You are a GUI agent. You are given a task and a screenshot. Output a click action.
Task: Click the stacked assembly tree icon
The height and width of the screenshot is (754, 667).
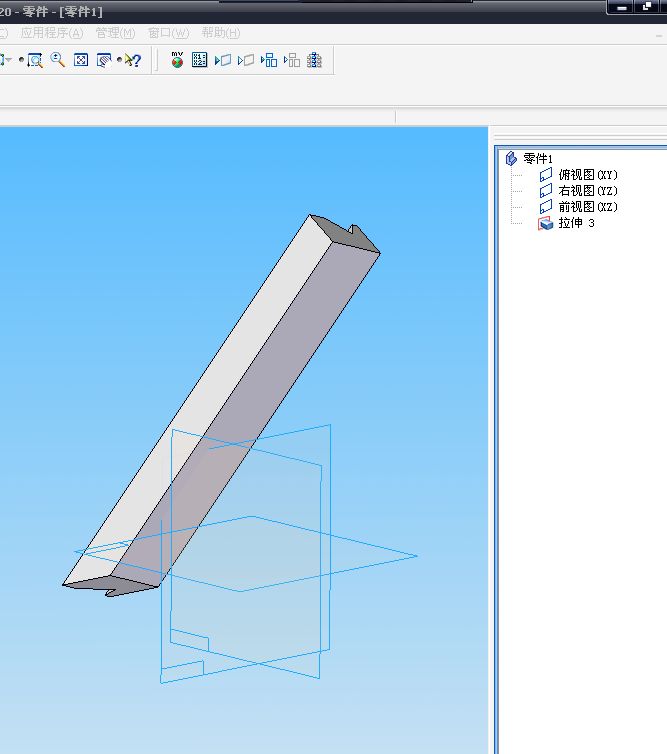[315, 60]
